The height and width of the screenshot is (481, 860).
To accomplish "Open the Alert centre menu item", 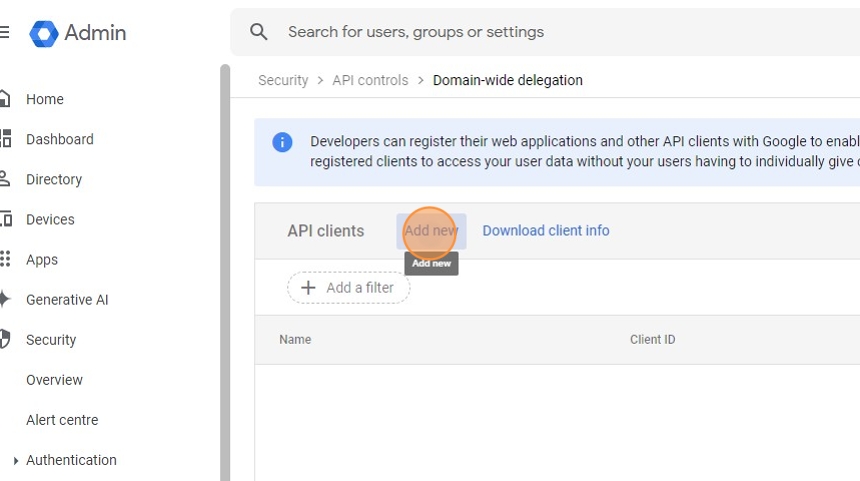I will coord(62,420).
